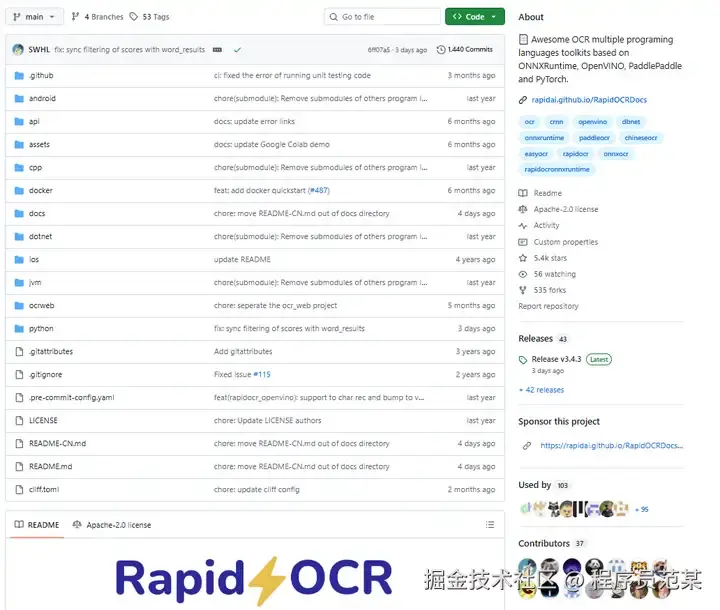This screenshot has height=610, width=720.
Task: Open the README.md file
Action: coord(51,466)
